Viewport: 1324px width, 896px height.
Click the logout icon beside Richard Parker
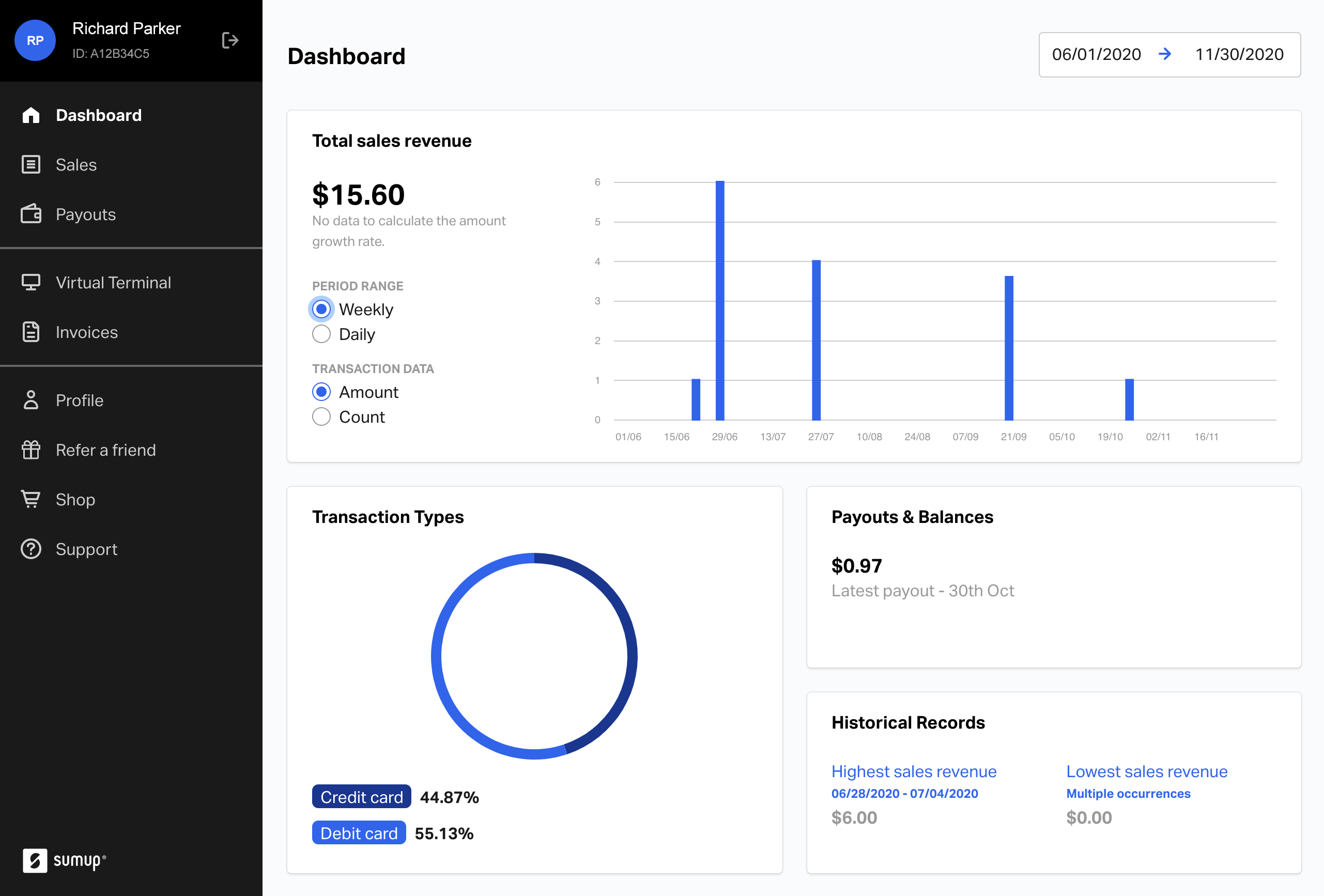[x=230, y=40]
